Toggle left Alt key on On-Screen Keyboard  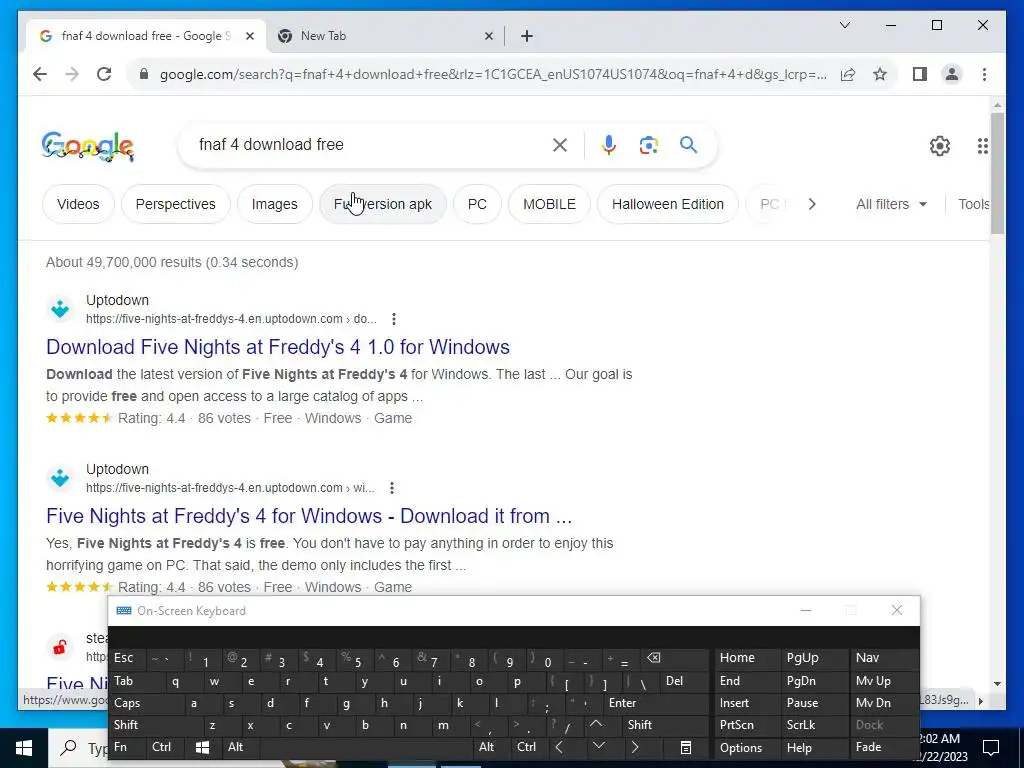[240, 747]
